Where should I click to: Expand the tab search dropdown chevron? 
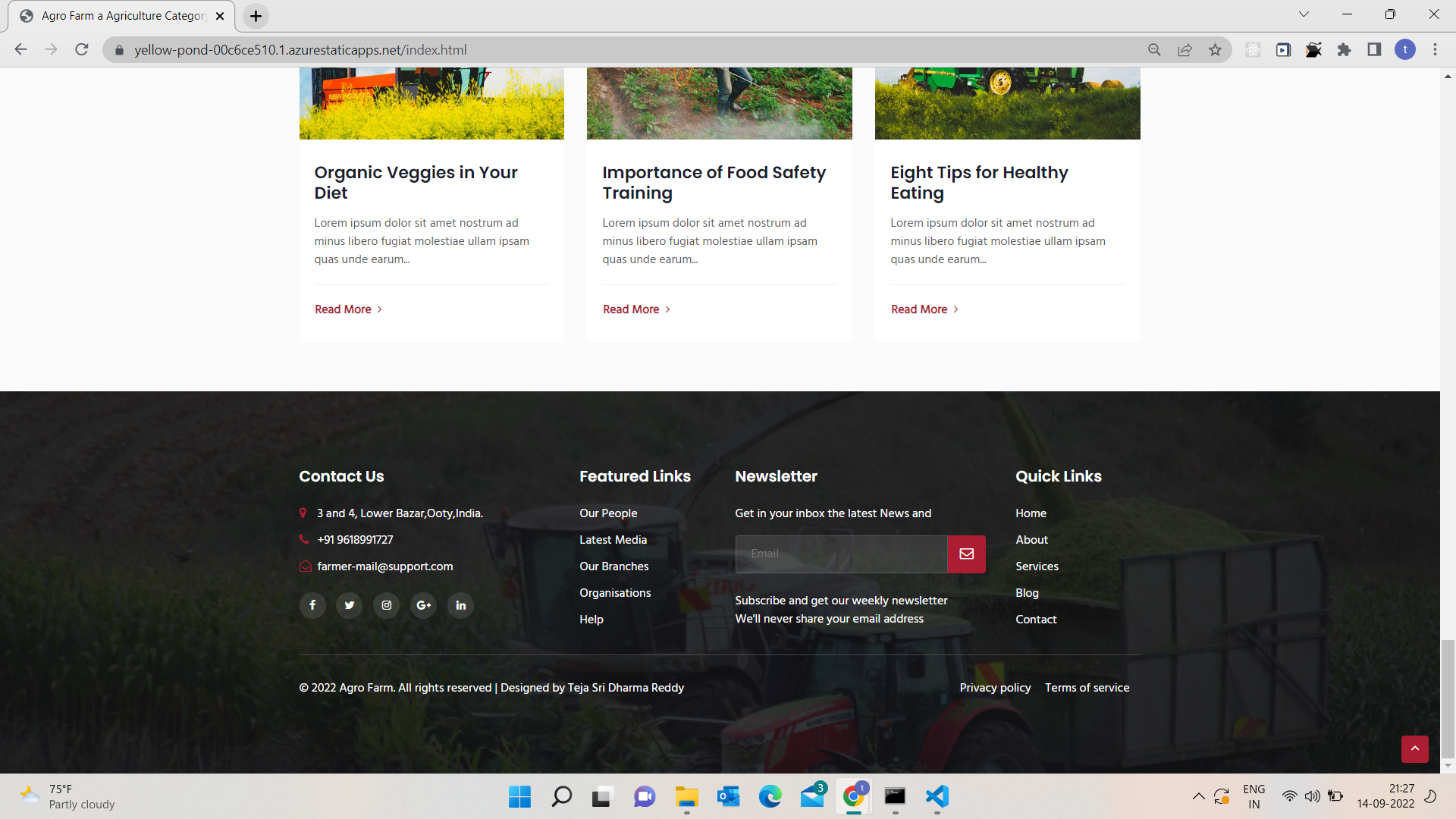[1304, 14]
